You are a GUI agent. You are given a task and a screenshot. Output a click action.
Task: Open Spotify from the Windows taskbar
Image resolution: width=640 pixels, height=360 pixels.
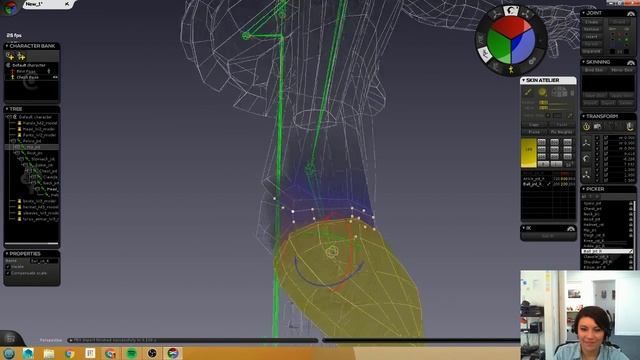click(131, 353)
